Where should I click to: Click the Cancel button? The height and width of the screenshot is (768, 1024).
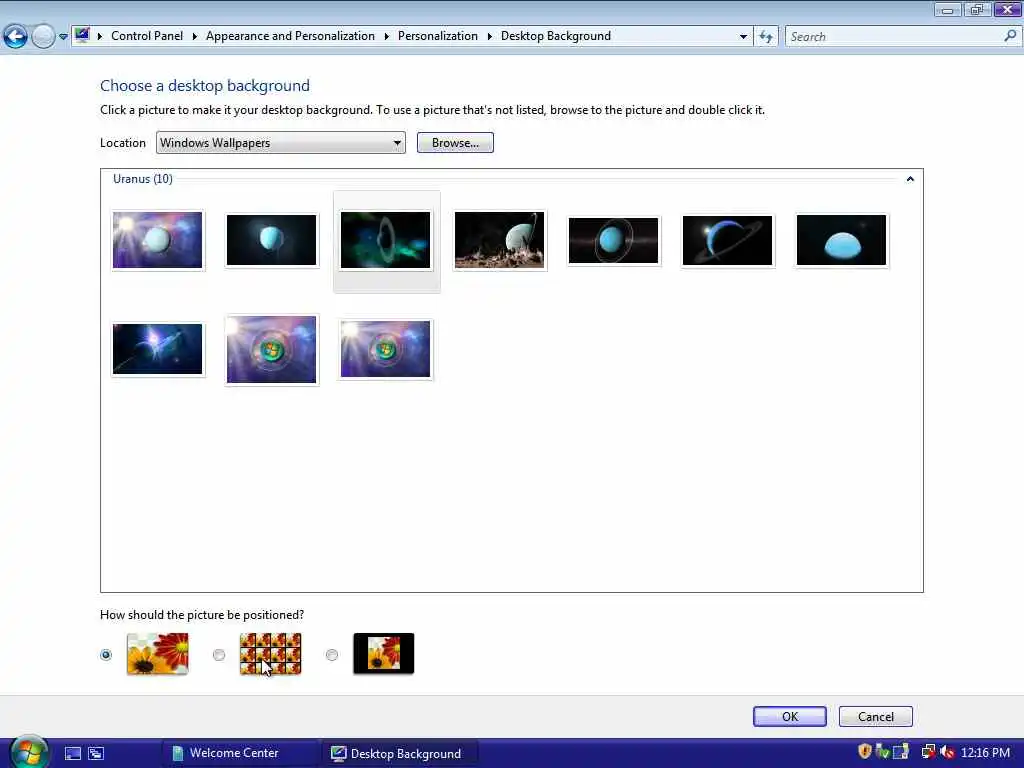click(x=876, y=716)
